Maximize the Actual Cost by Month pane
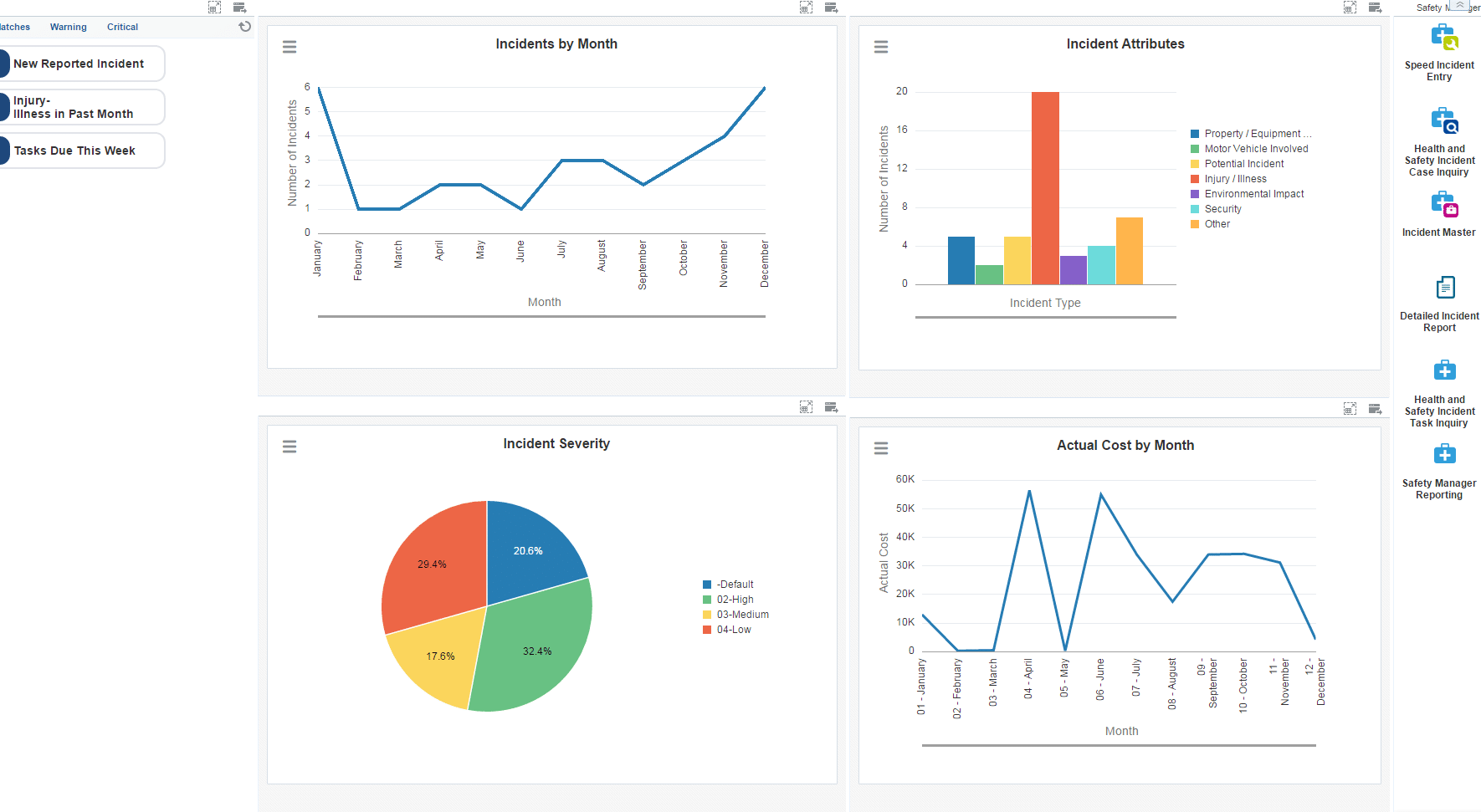Viewport: 1481px width, 812px height. pyautogui.click(x=1350, y=409)
